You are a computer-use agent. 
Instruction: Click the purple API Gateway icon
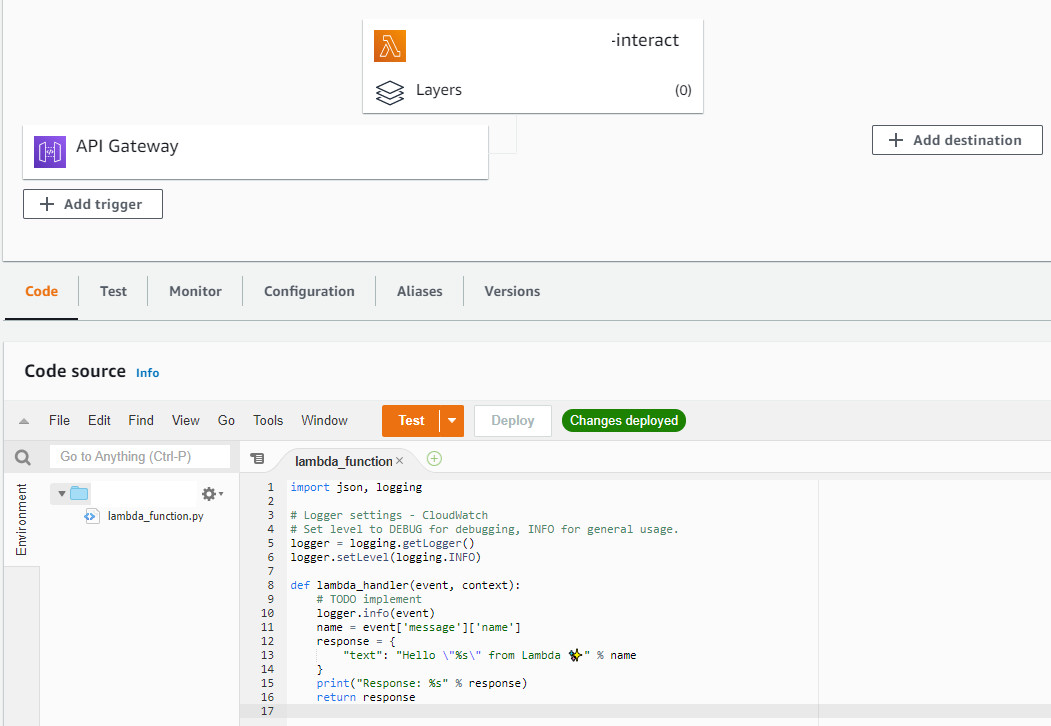50,152
